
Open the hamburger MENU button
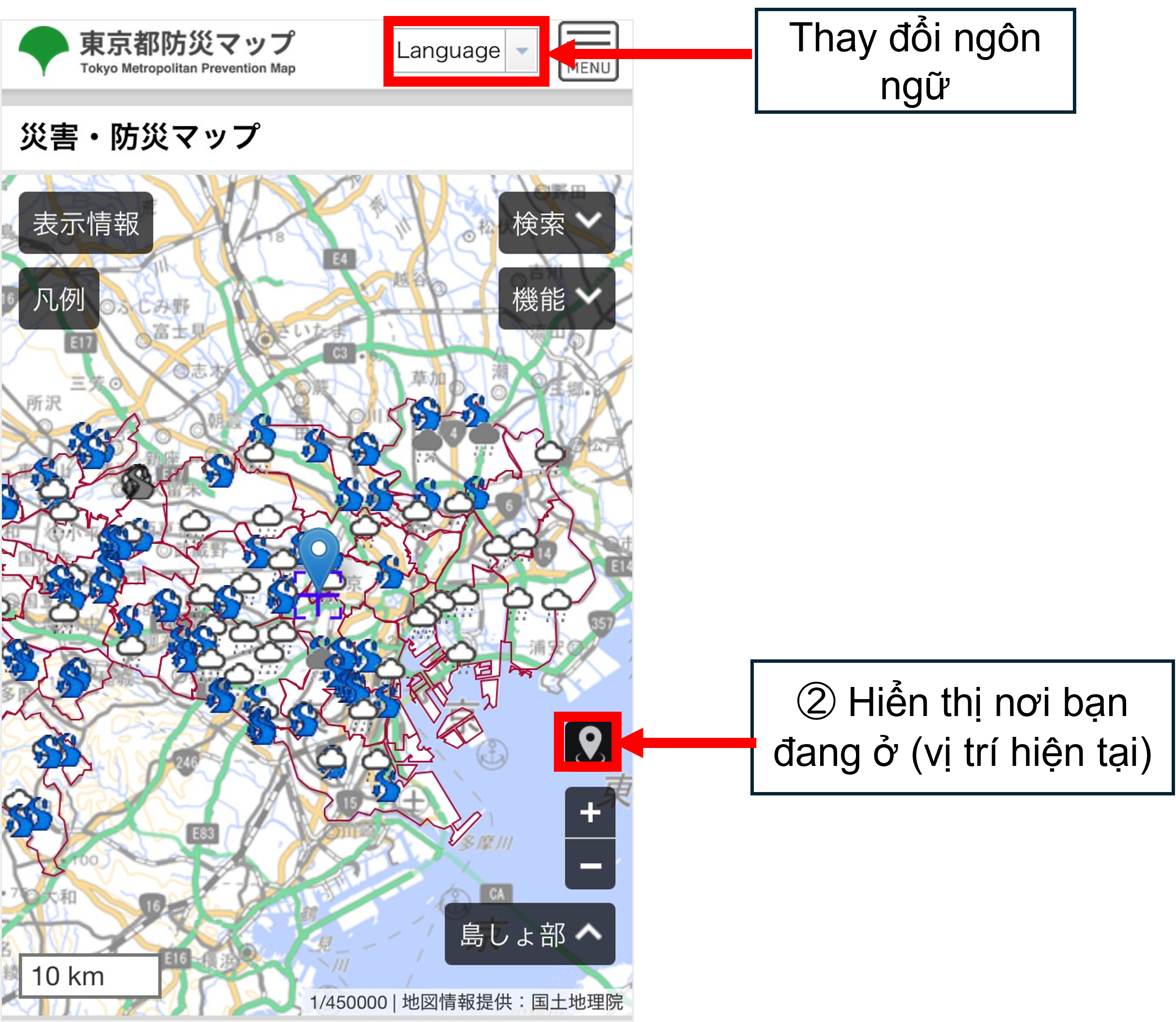click(589, 51)
